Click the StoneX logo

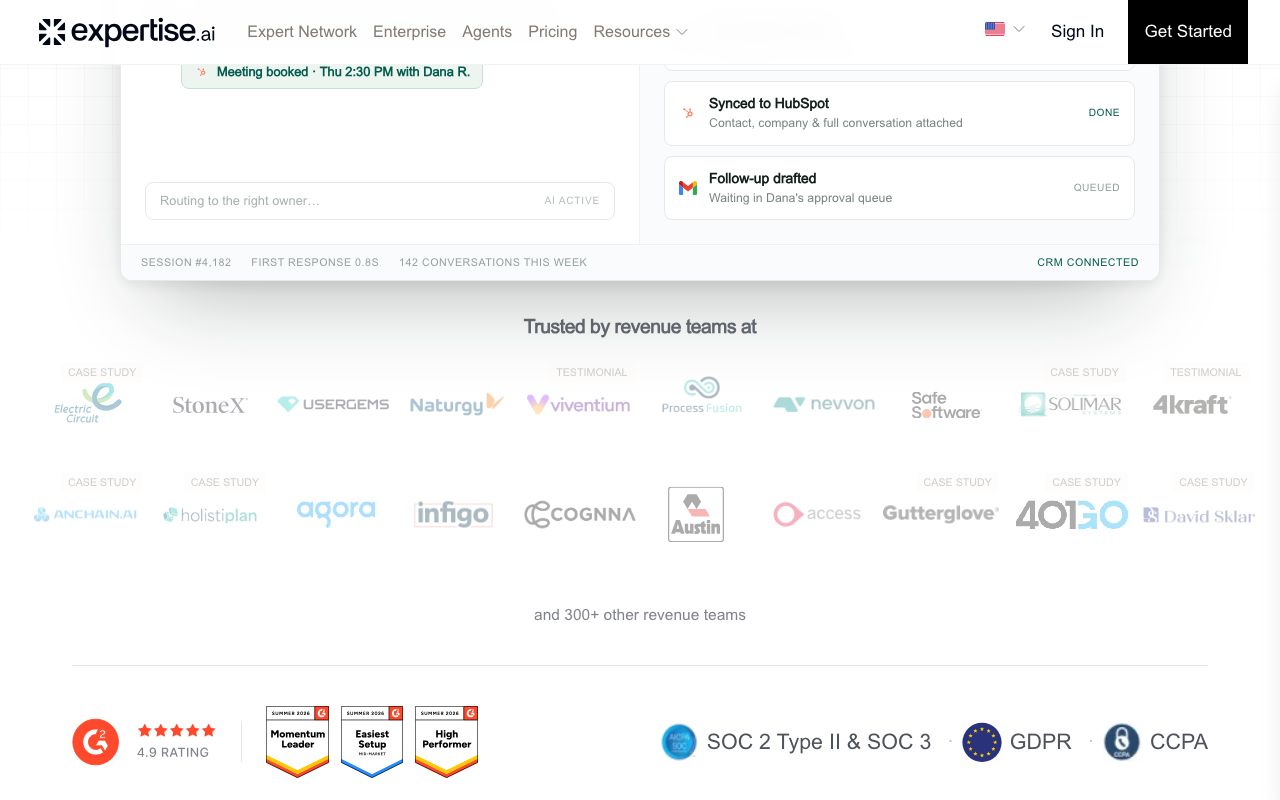point(209,405)
